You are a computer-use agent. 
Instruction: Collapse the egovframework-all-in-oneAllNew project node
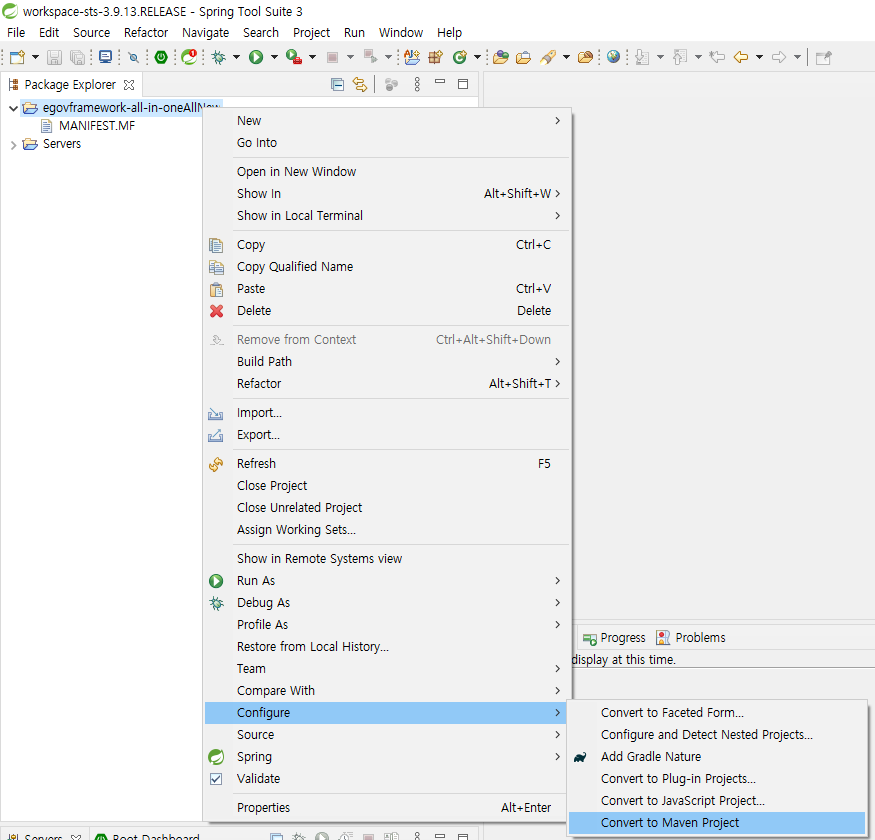point(13,108)
